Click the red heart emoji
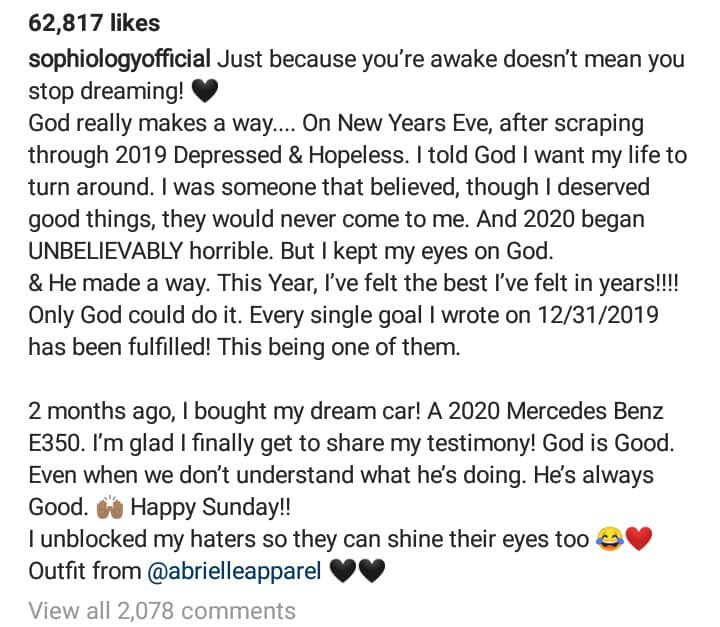 [638, 541]
